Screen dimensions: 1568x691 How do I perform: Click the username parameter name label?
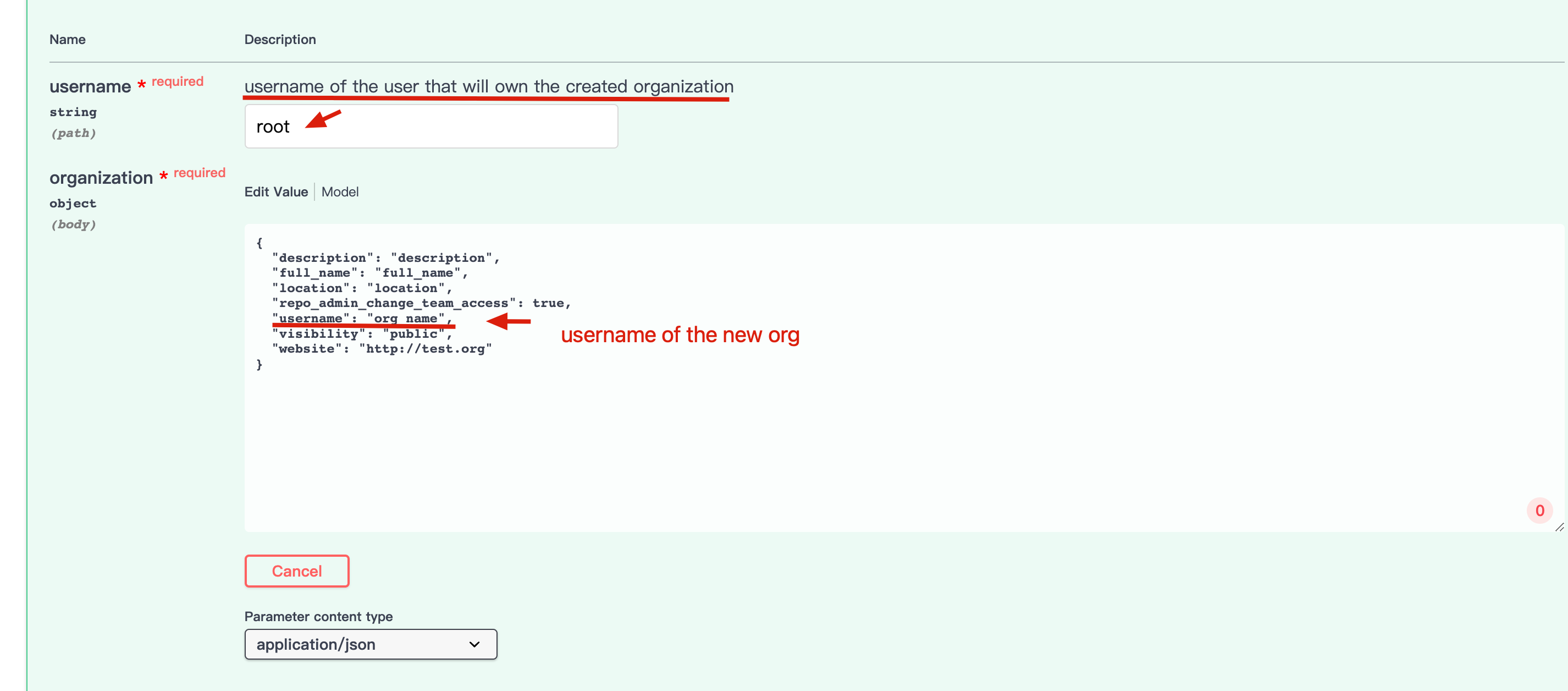point(90,86)
